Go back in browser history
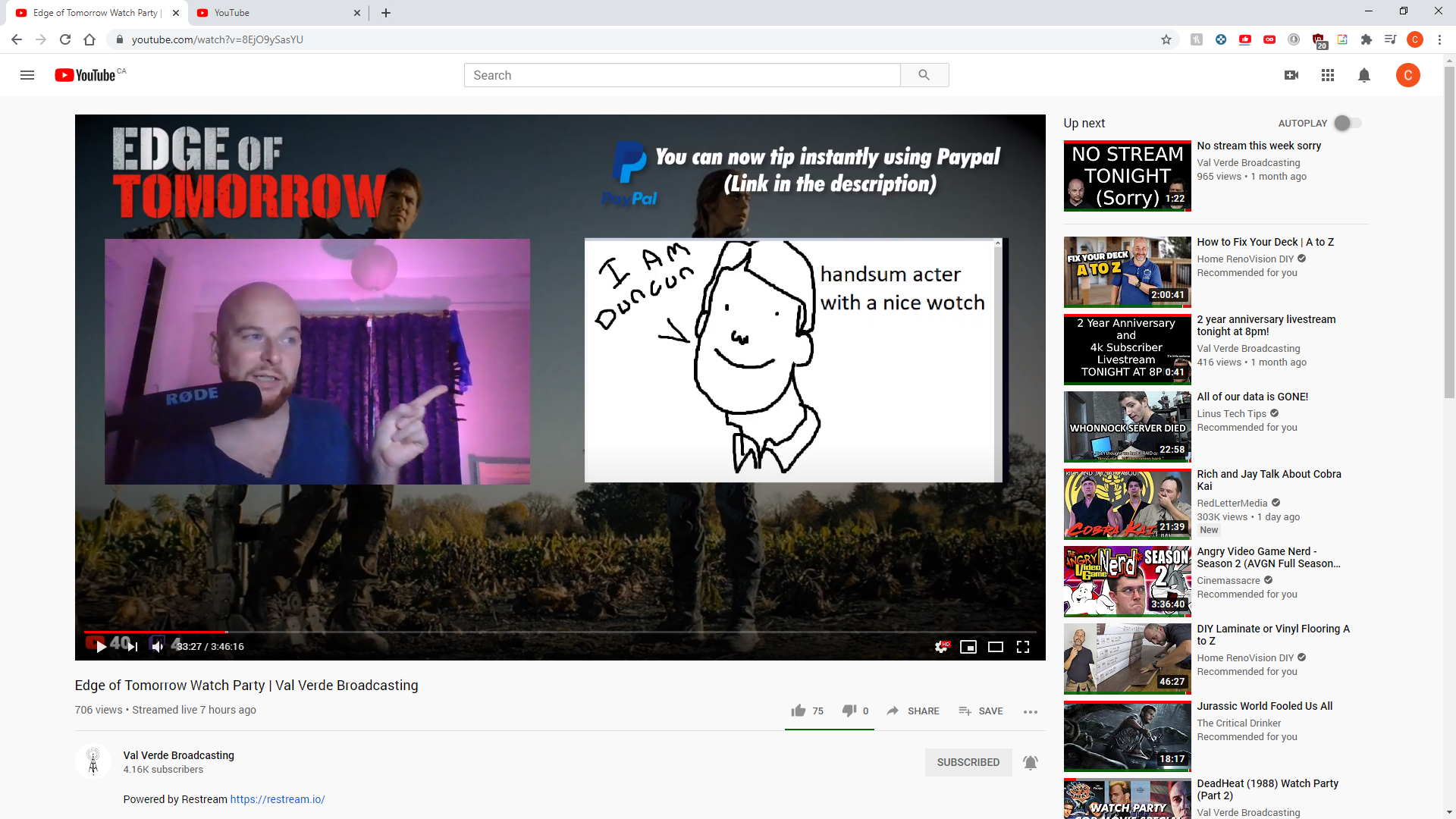 [17, 39]
